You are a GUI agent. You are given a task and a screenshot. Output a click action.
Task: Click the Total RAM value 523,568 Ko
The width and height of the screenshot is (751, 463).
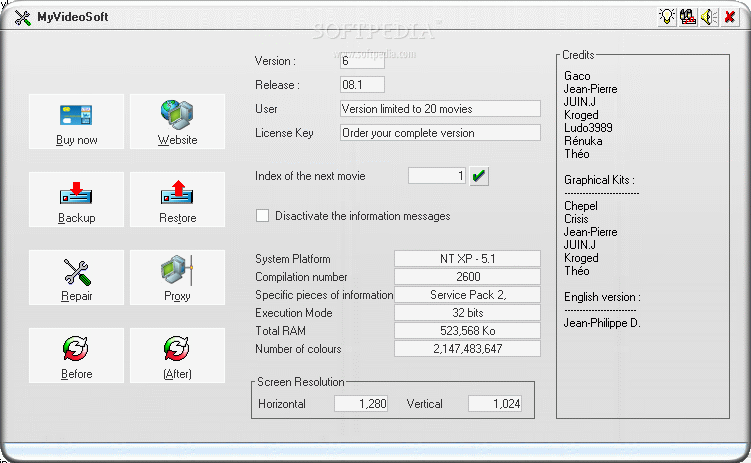(x=467, y=331)
